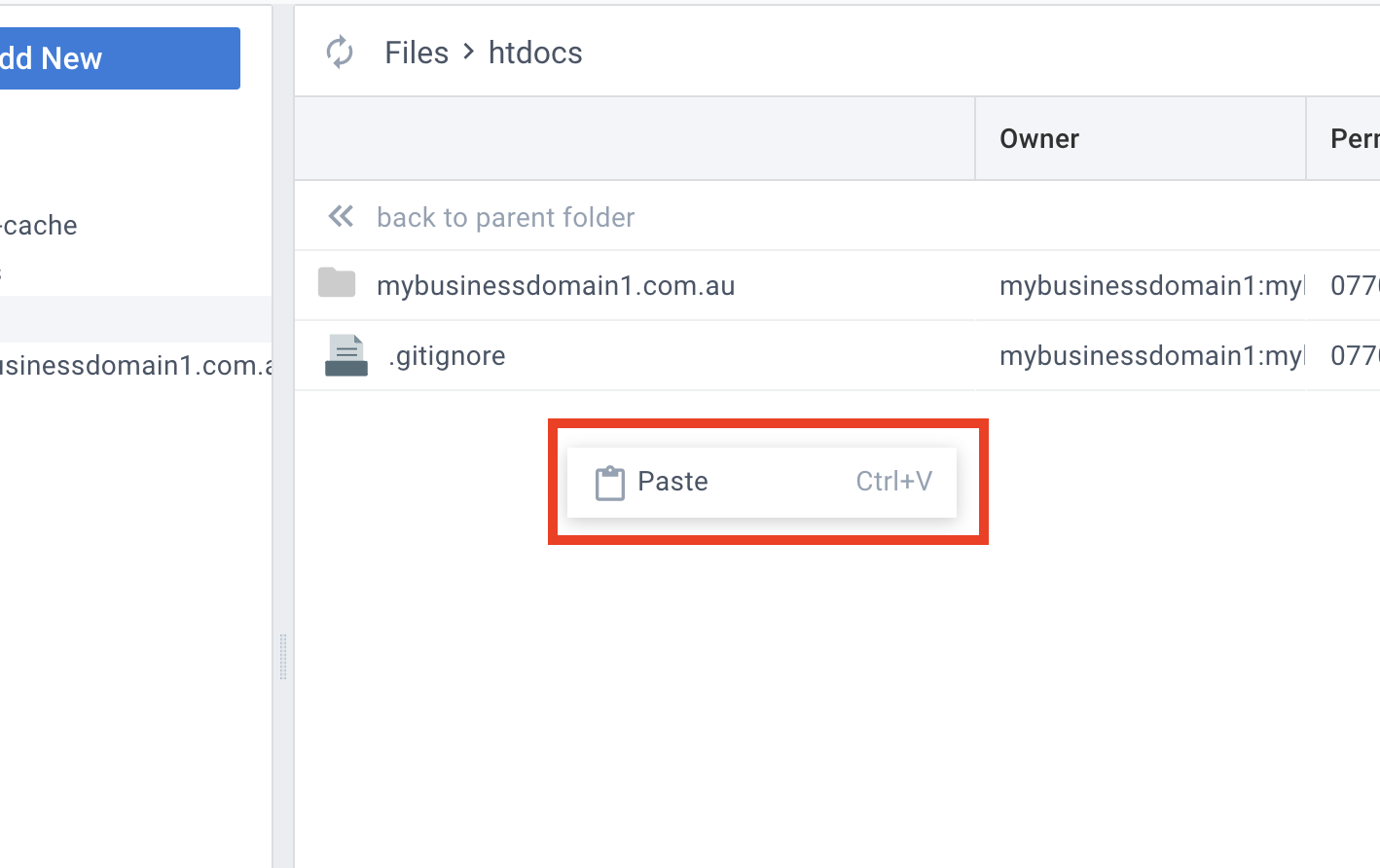Click the sidebar resize handle dots
This screenshot has width=1380, height=868.
283,657
